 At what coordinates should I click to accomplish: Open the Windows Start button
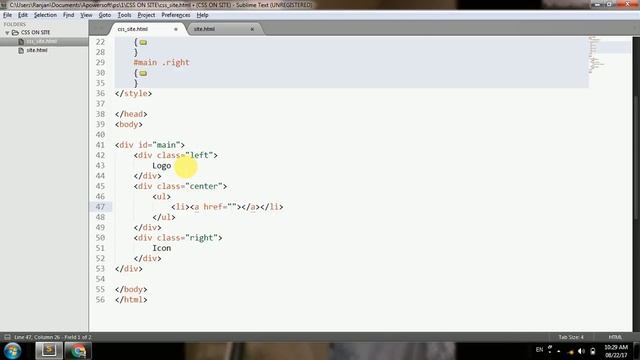[x=12, y=351]
